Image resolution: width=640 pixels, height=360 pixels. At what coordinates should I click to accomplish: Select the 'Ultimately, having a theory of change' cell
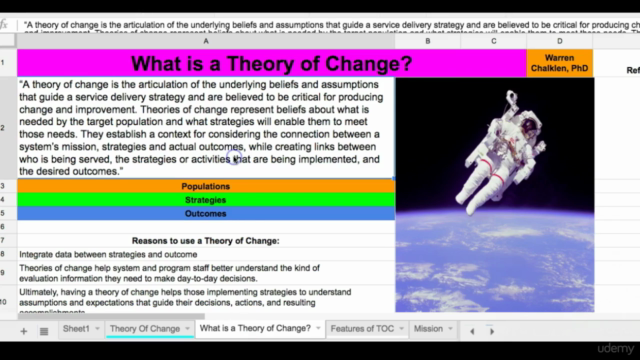[x=206, y=299]
